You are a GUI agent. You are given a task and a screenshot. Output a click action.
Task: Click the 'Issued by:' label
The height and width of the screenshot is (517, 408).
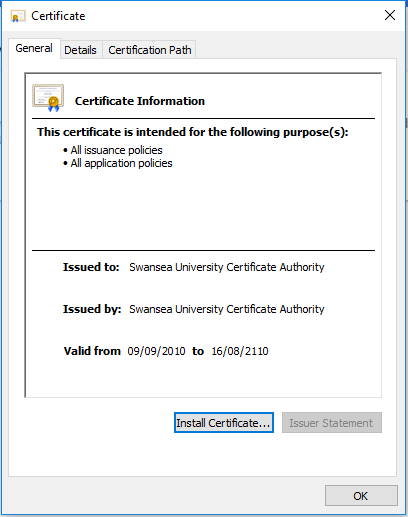[92, 309]
